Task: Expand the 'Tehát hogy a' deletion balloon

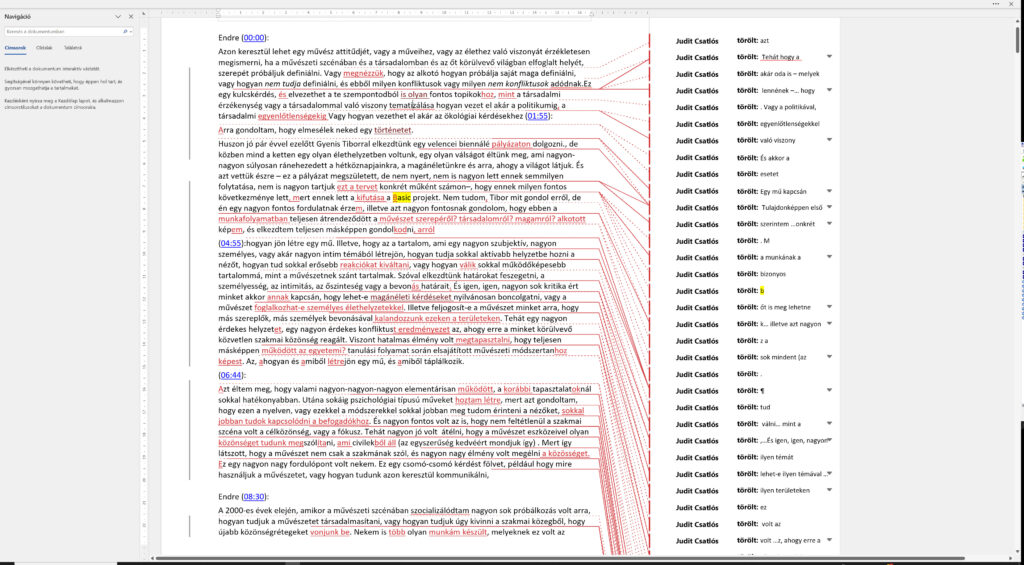Action: click(x=829, y=57)
